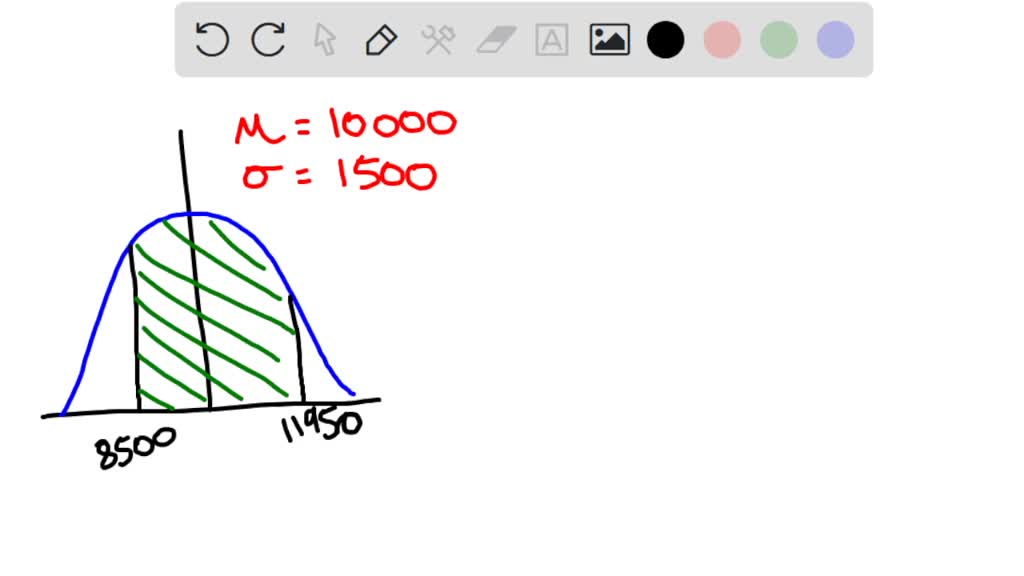Click the handwritten 11950 axis label
The height and width of the screenshot is (576, 1024).
point(320,426)
